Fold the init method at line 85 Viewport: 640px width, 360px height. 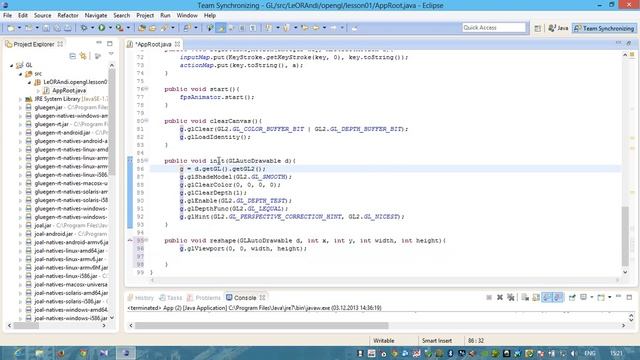(147, 160)
